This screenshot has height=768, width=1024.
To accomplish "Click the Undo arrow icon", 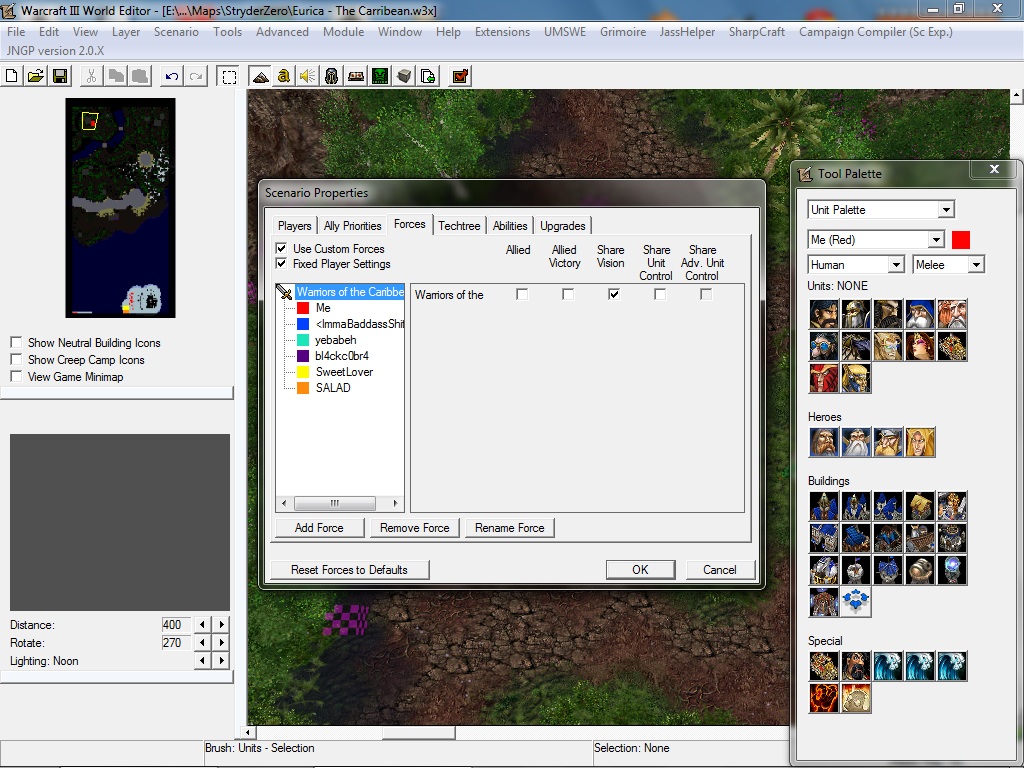I will point(172,76).
